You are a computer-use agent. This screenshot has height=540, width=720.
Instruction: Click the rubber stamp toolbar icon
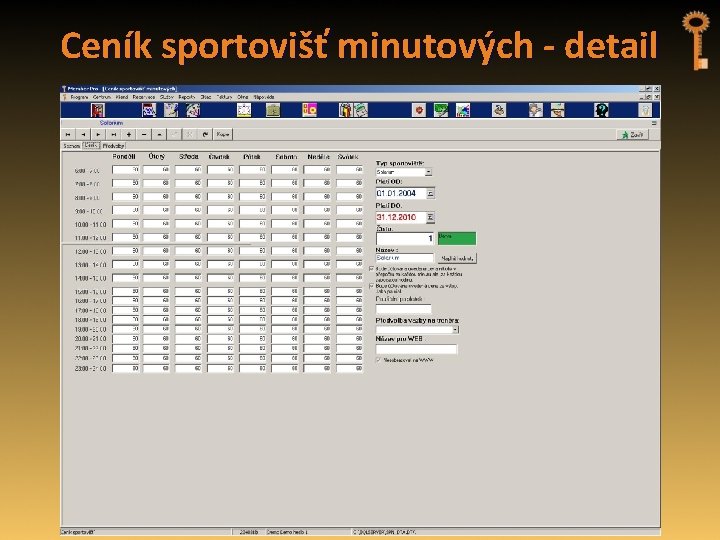[499, 110]
